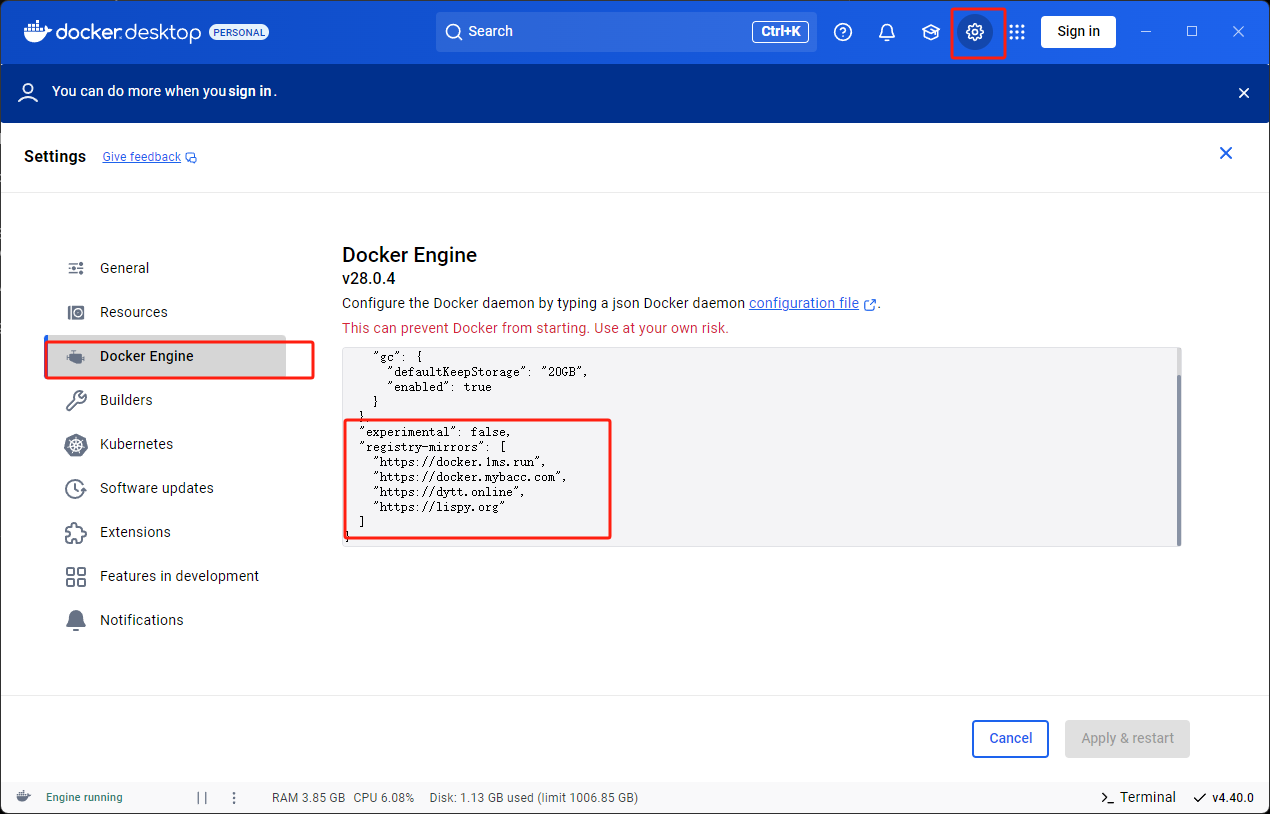
Task: Click the "https://docker.mybacc.com" mirror line
Action: pos(469,477)
